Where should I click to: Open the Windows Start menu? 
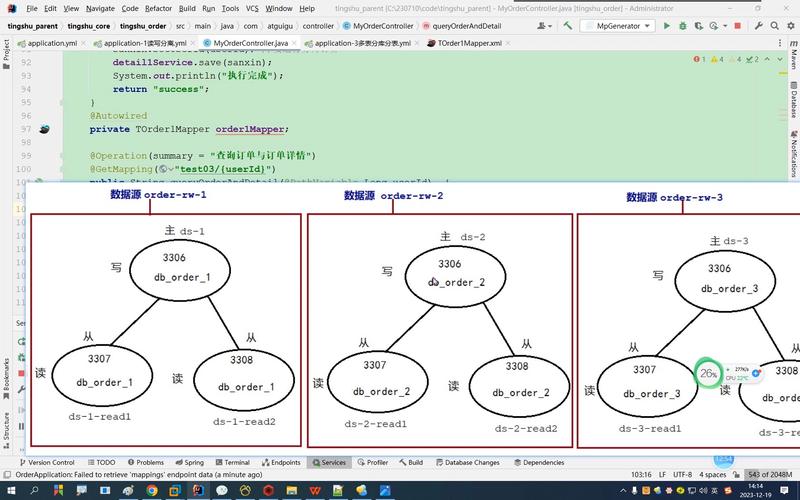(x=11, y=491)
